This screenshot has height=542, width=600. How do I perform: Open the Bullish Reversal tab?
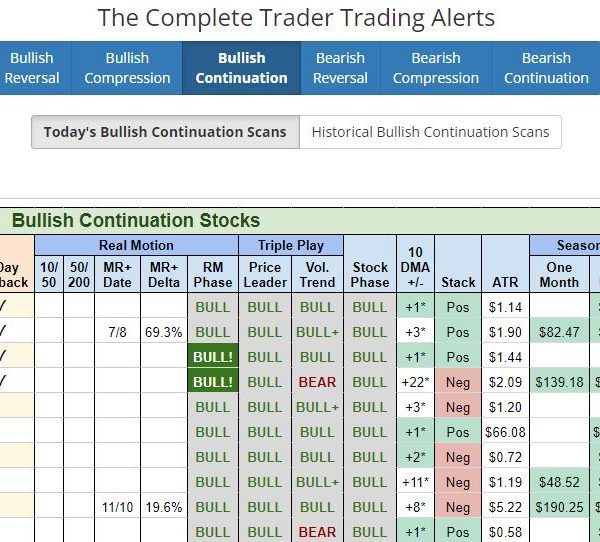pyautogui.click(x=31, y=68)
